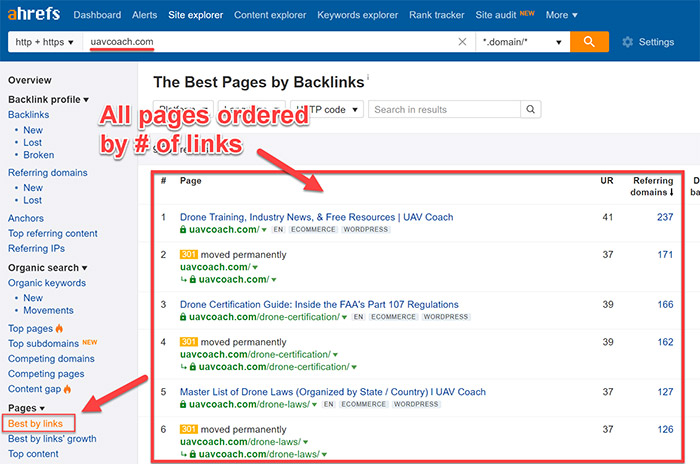Expand the row 3 drone-certification URL arrow
The width and height of the screenshot is (700, 464).
(344, 318)
